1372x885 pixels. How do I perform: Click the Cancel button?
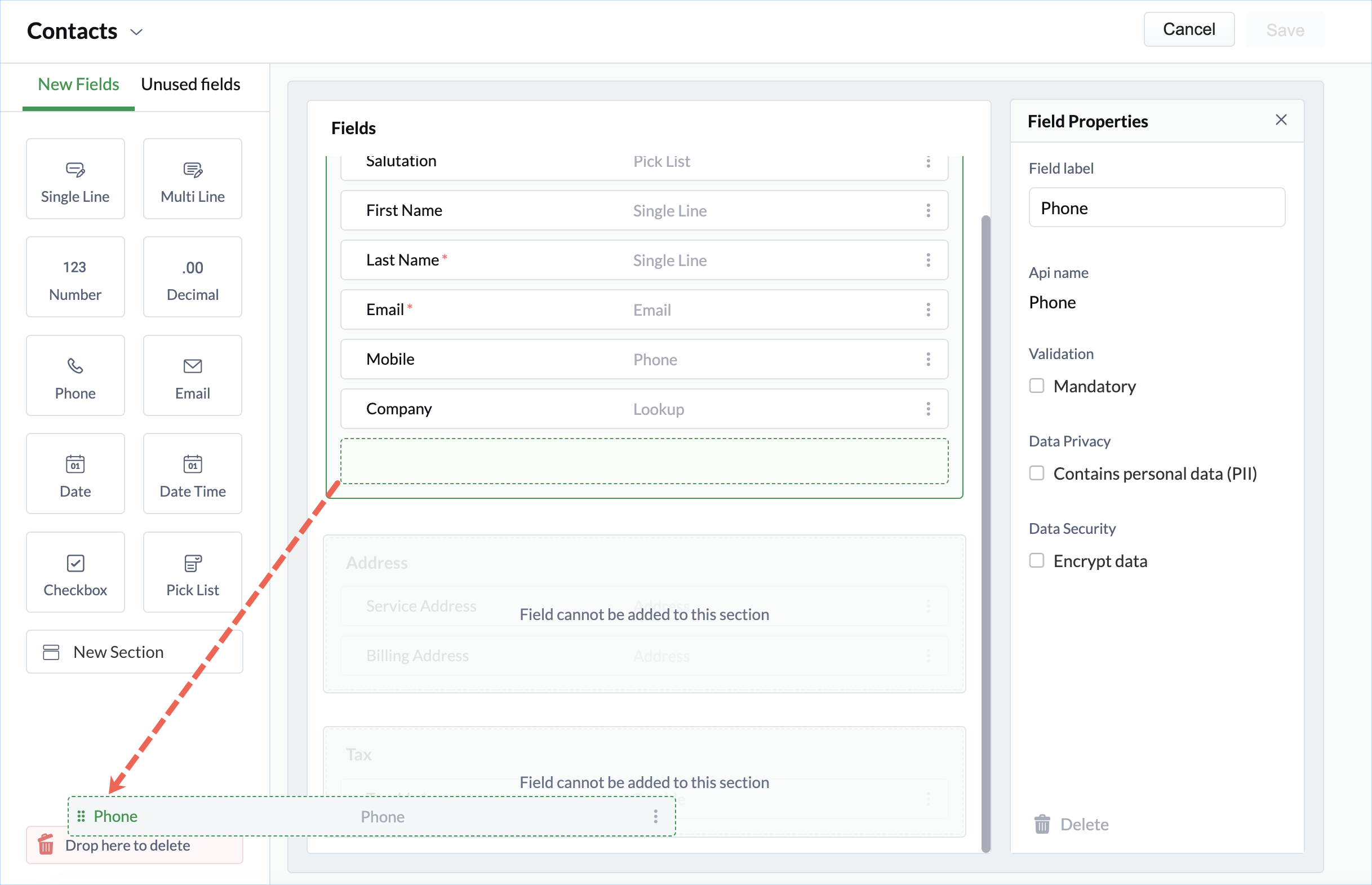(x=1188, y=29)
